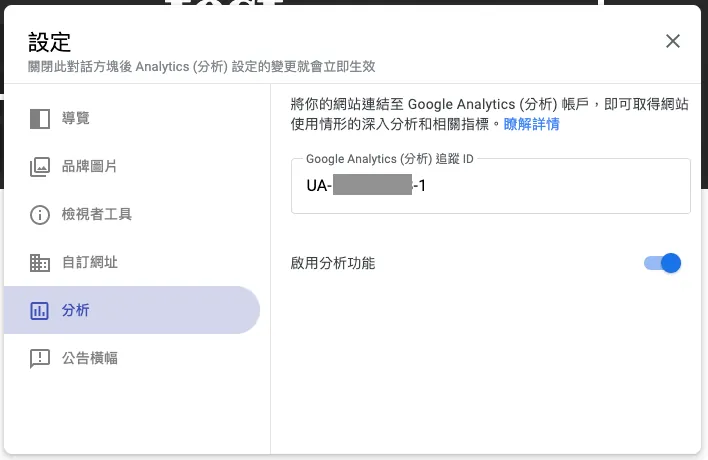Click the 自訂網址 building icon
708x460 pixels.
tap(40, 262)
